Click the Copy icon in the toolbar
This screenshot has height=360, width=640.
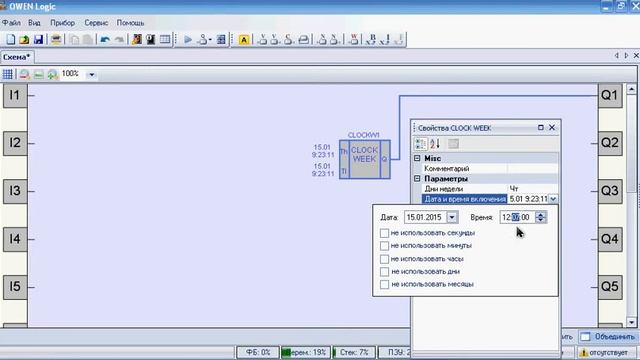[x=74, y=40]
